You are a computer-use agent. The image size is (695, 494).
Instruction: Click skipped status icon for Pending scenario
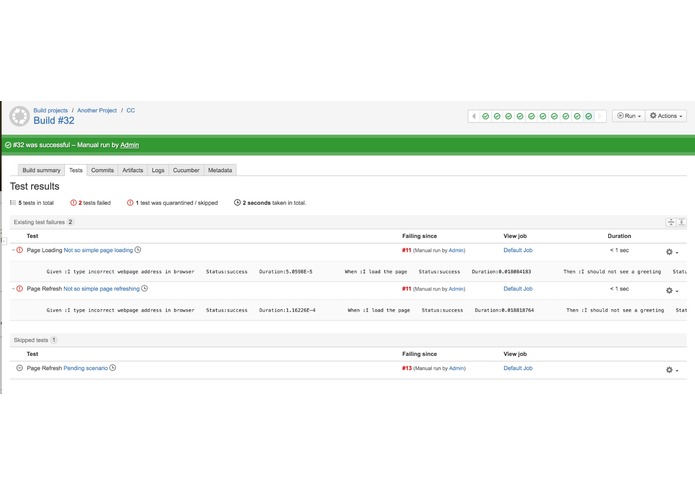pos(20,368)
